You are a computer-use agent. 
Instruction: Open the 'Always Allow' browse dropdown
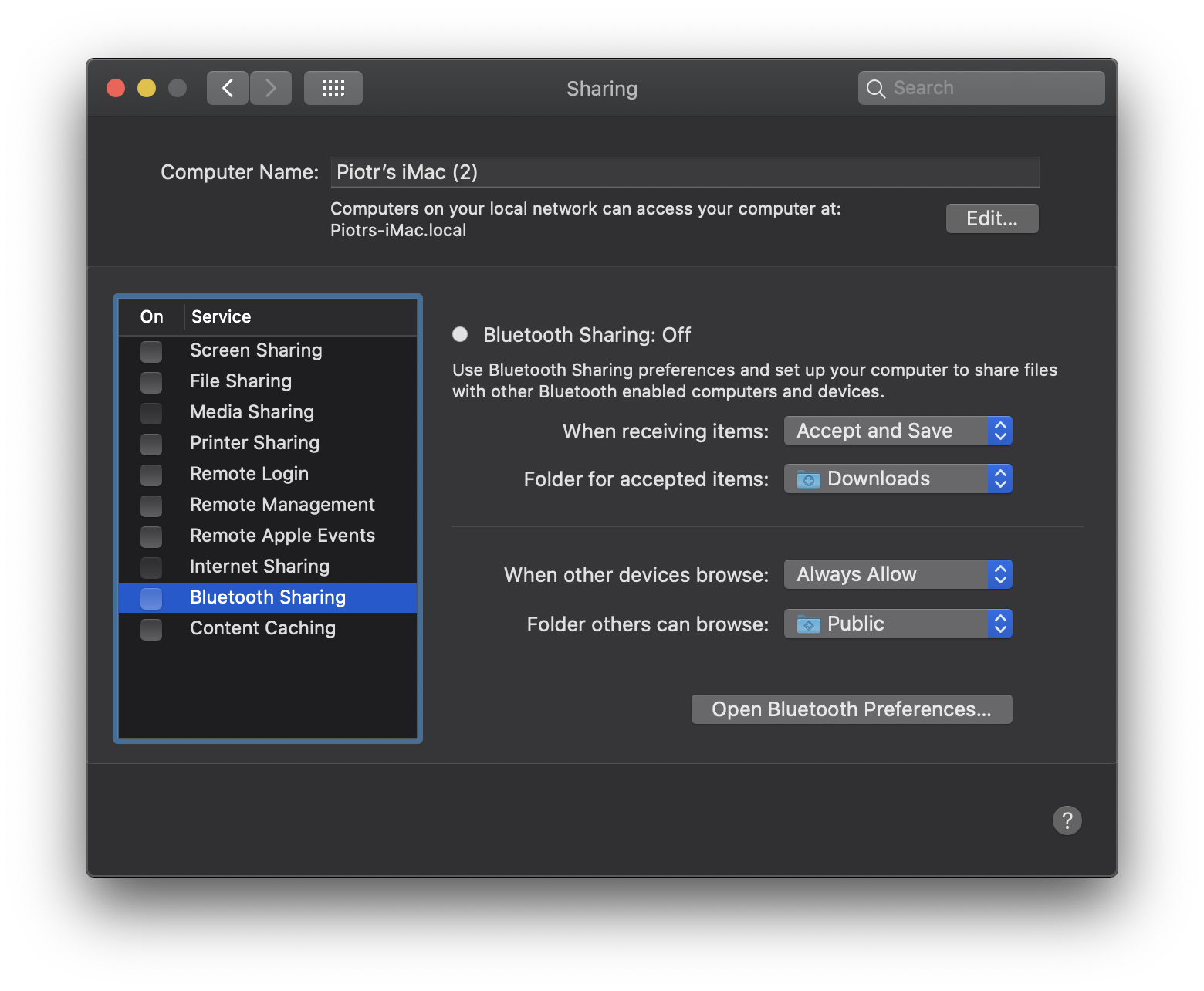[x=898, y=574]
